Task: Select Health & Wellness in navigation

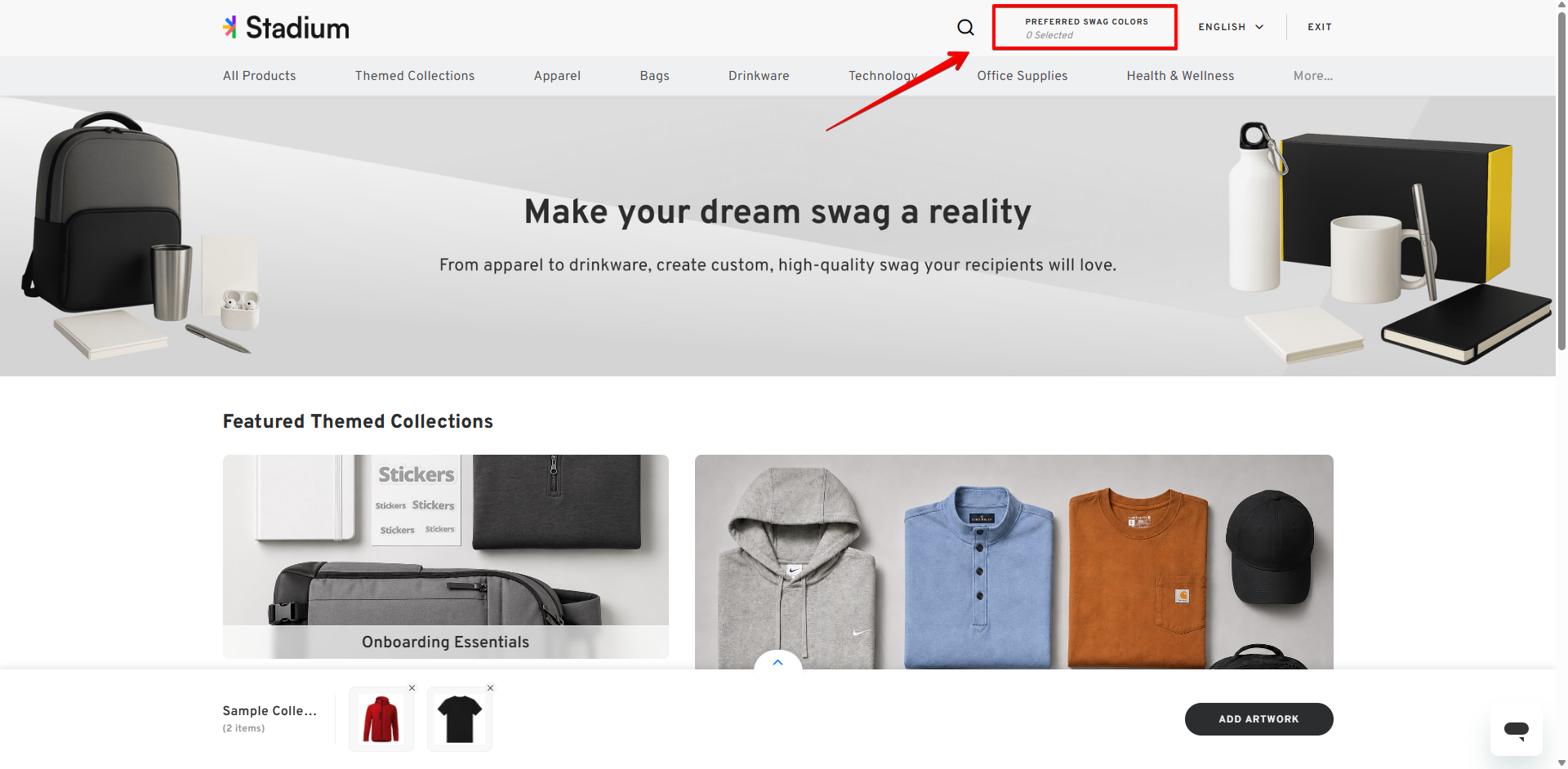Action: [1180, 76]
